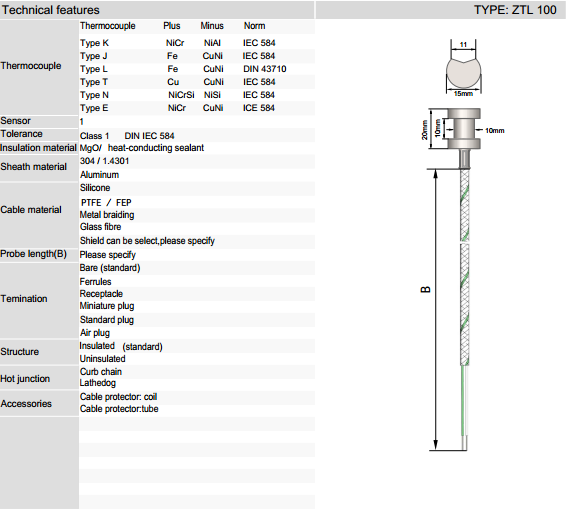Image resolution: width=569 pixels, height=510 pixels.
Task: Click the 'Temination' row label
Action: [24, 299]
